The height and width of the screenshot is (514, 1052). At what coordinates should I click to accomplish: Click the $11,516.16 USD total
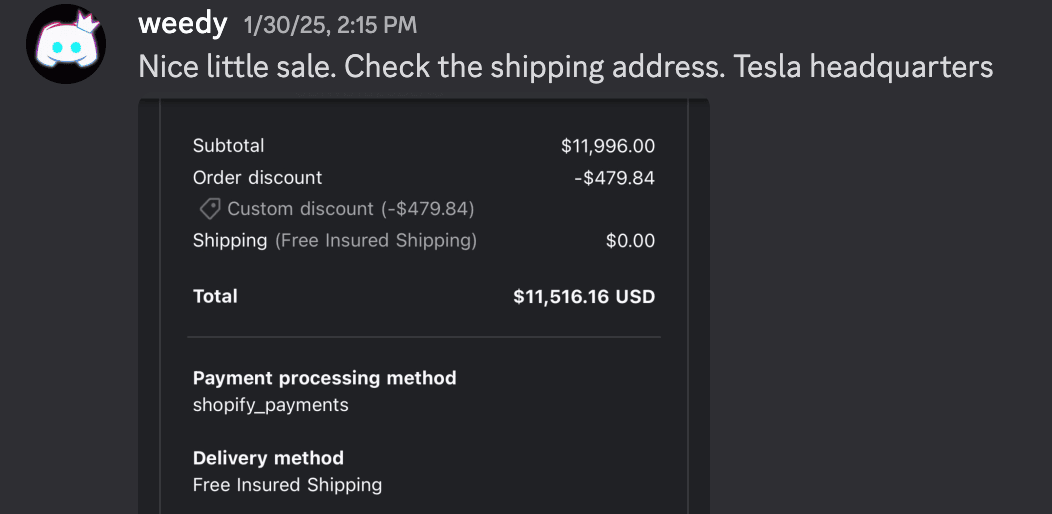tap(584, 296)
